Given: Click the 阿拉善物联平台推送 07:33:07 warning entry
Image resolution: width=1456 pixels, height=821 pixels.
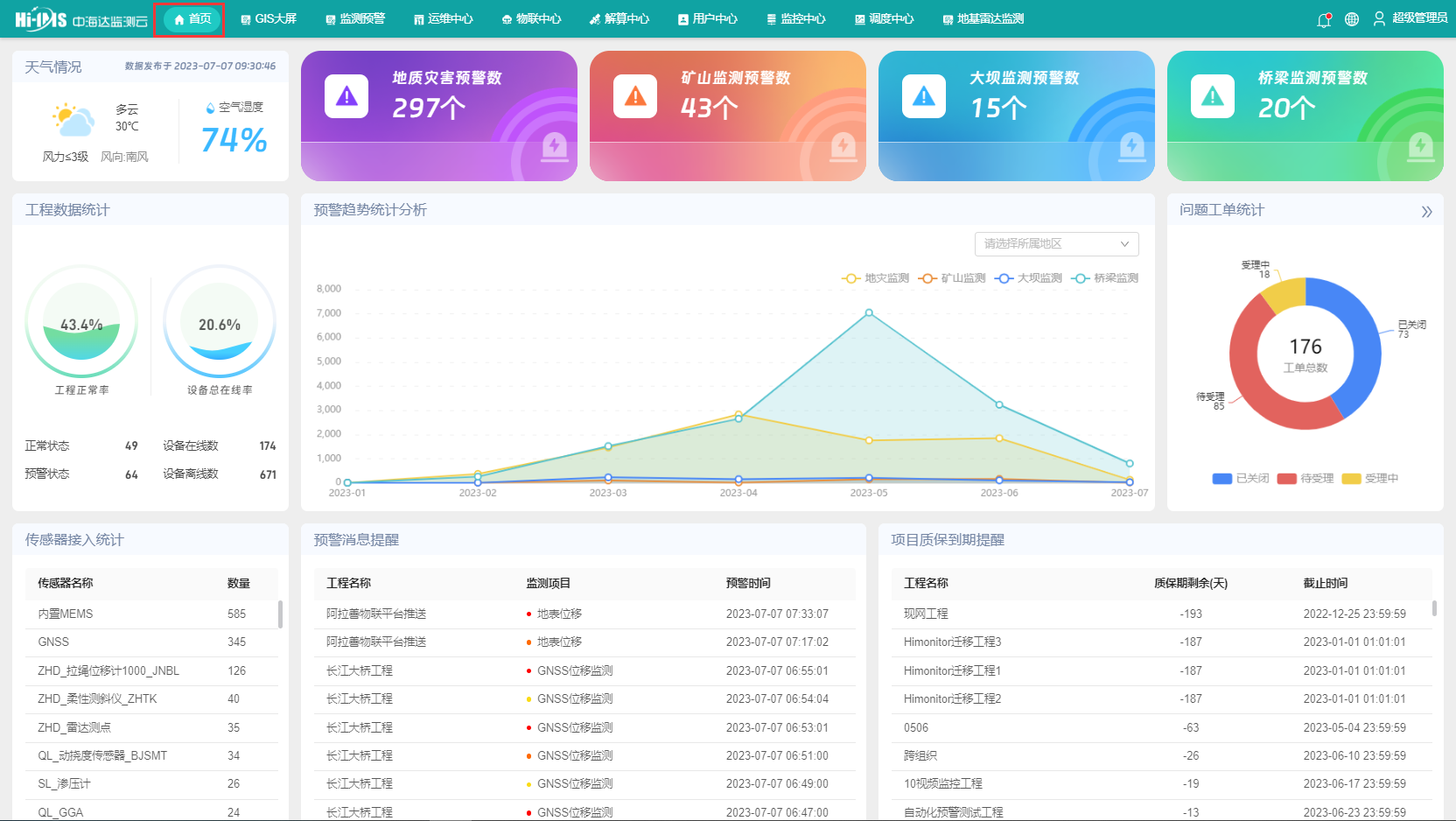Looking at the screenshot, I should pyautogui.click(x=376, y=614).
